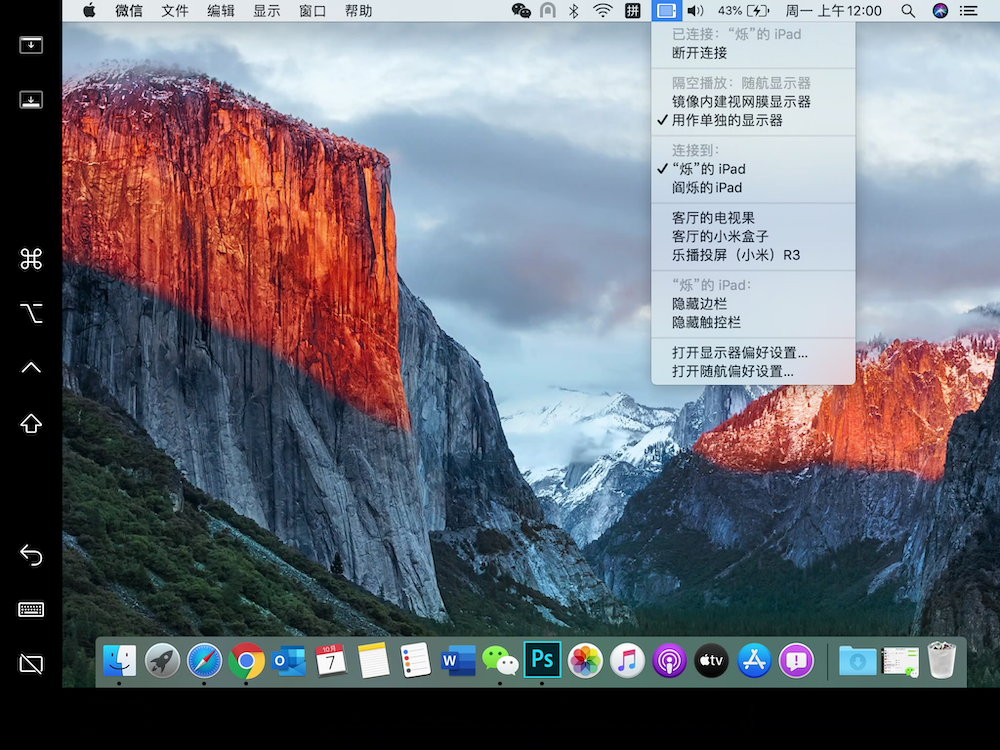Image resolution: width=1000 pixels, height=750 pixels.
Task: Open Apple Music from the Dock
Action: (627, 660)
